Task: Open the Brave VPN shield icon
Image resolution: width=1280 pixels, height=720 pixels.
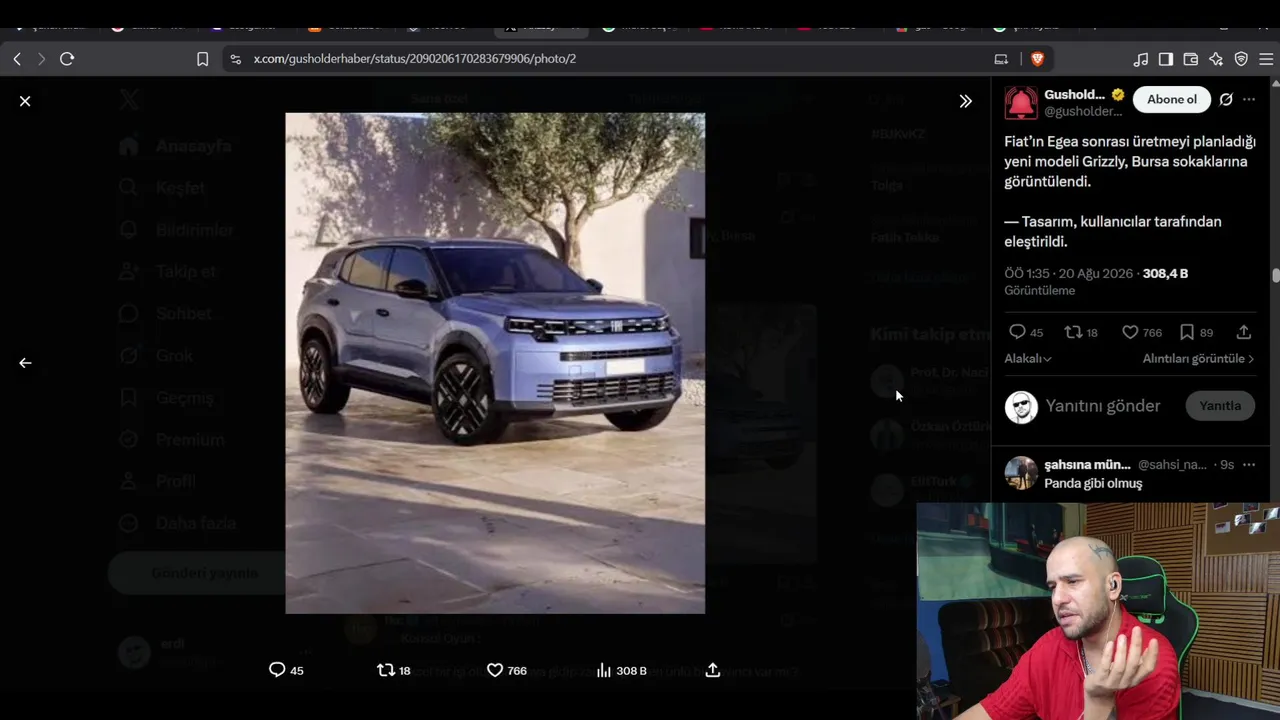Action: (x=1241, y=59)
